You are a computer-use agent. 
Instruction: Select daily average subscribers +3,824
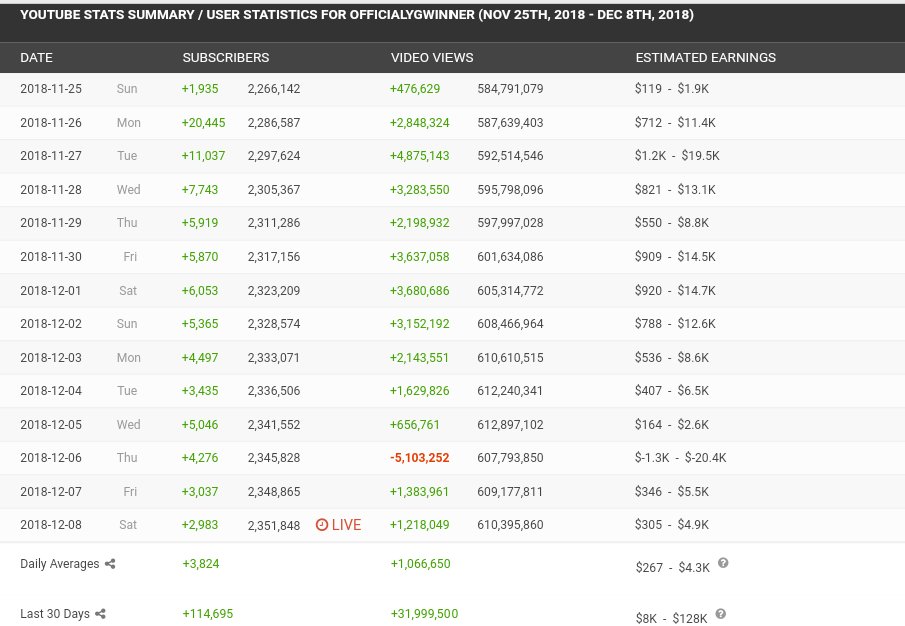[x=201, y=564]
